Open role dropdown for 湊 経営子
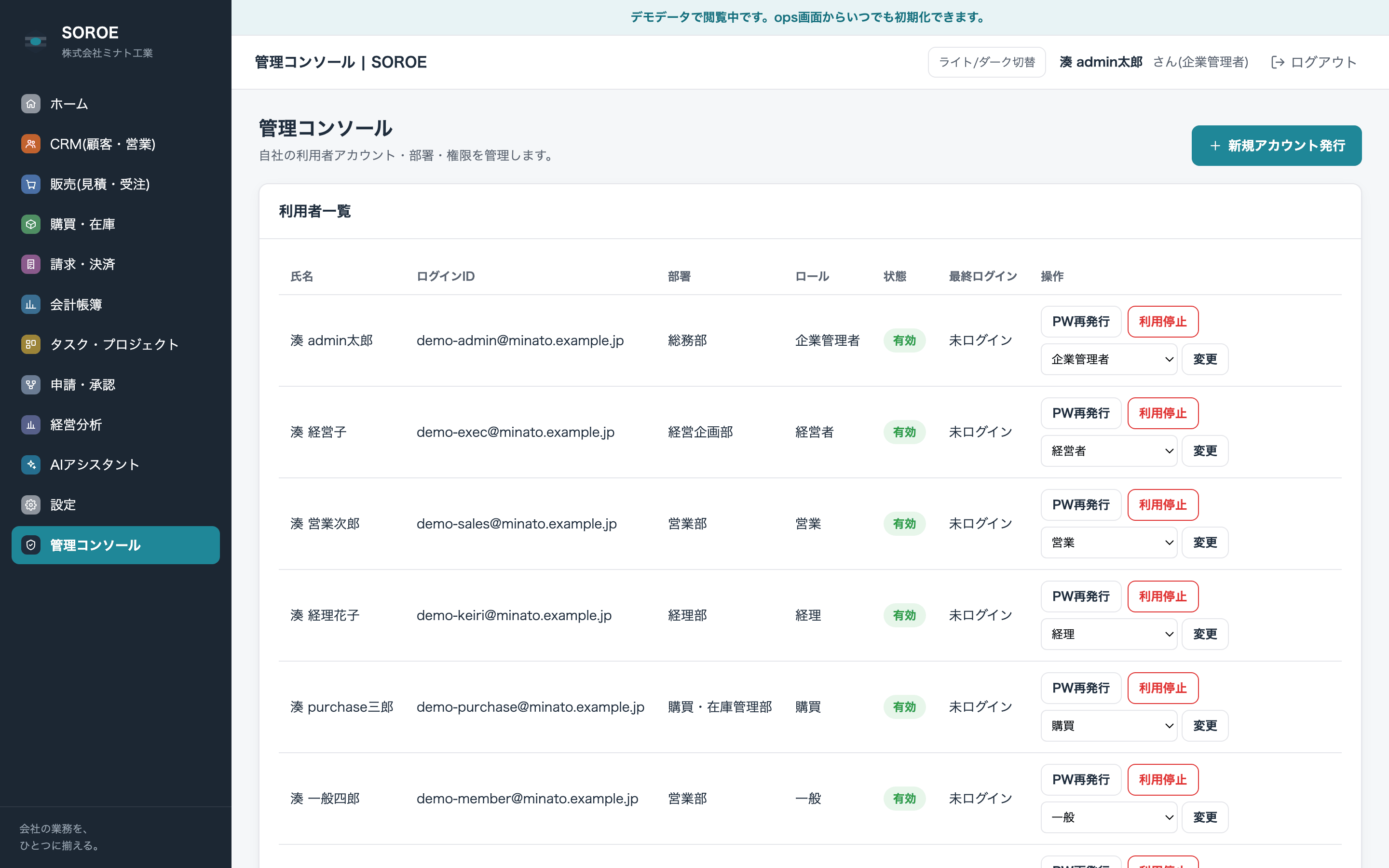Screen dimensions: 1389x868 tap(1109, 451)
